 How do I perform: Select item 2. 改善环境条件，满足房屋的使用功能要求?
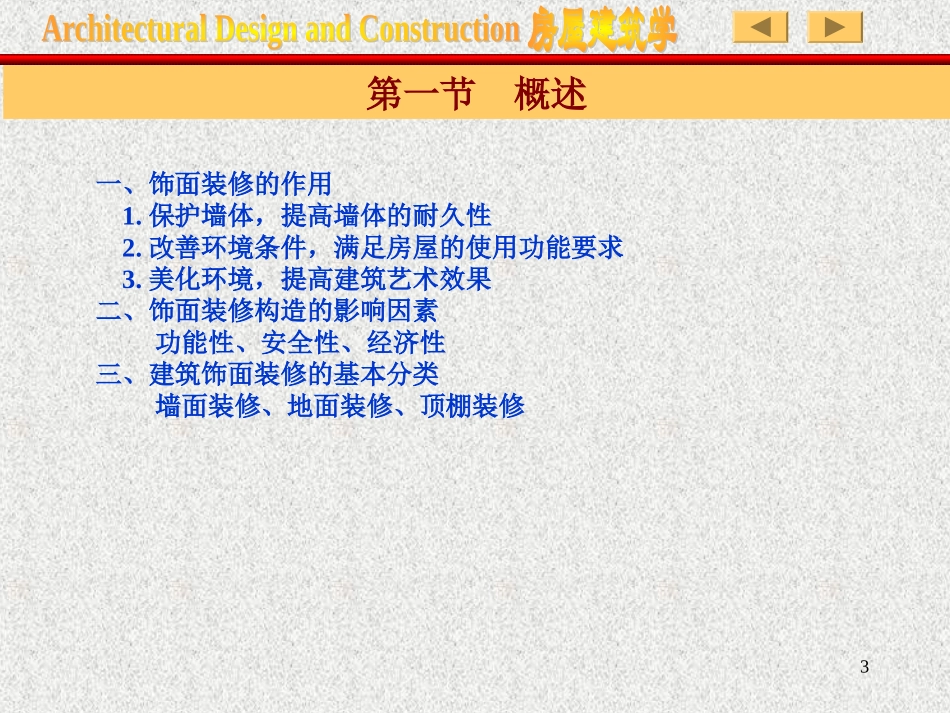373,247
